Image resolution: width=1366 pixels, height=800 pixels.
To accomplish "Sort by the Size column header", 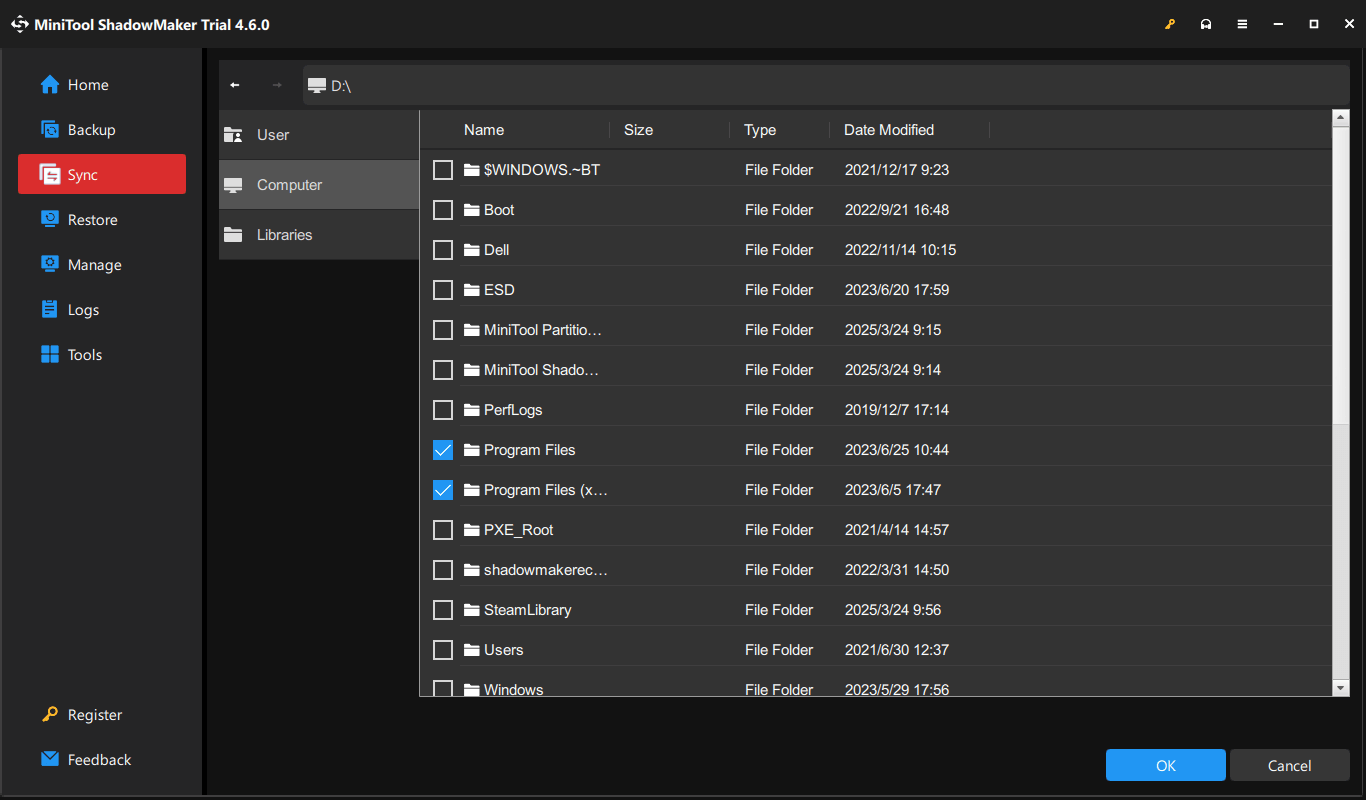I will 638,130.
